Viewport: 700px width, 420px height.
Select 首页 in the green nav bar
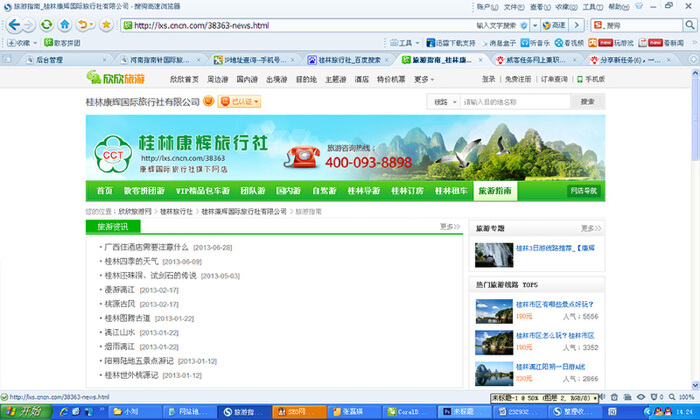104,191
